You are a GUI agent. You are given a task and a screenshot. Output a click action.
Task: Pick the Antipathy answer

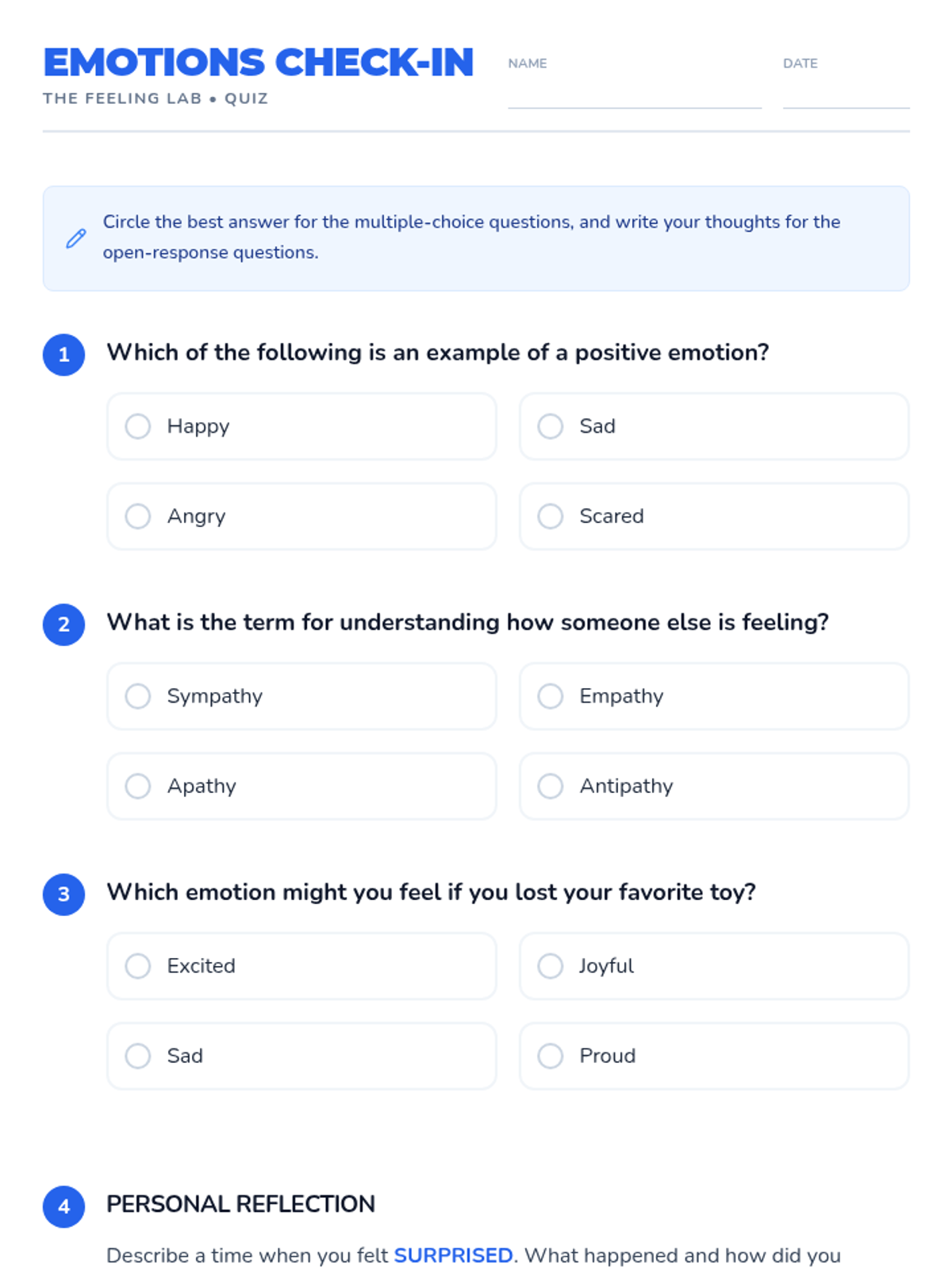coord(551,786)
